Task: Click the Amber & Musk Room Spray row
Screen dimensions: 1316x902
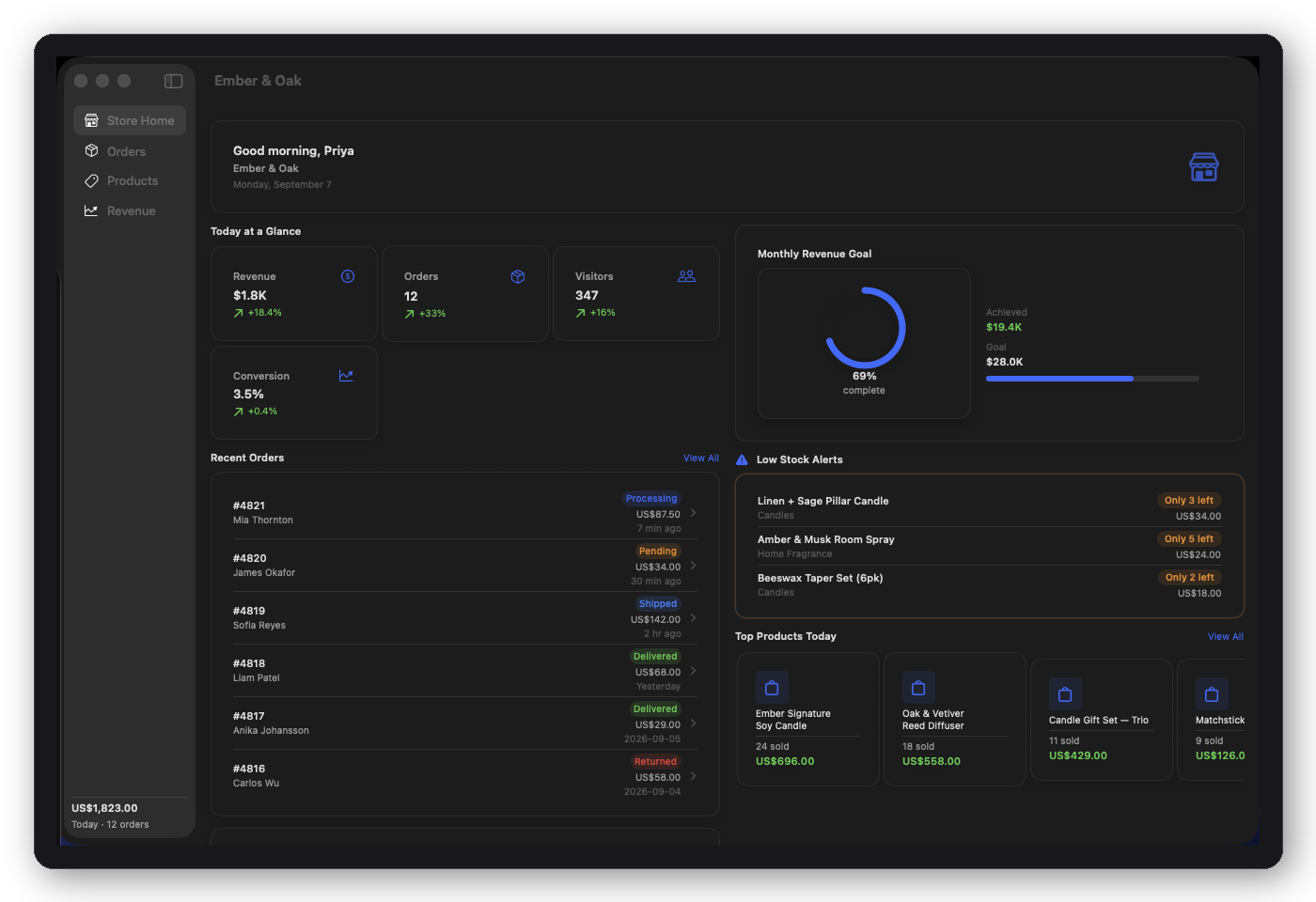Action: (990, 546)
